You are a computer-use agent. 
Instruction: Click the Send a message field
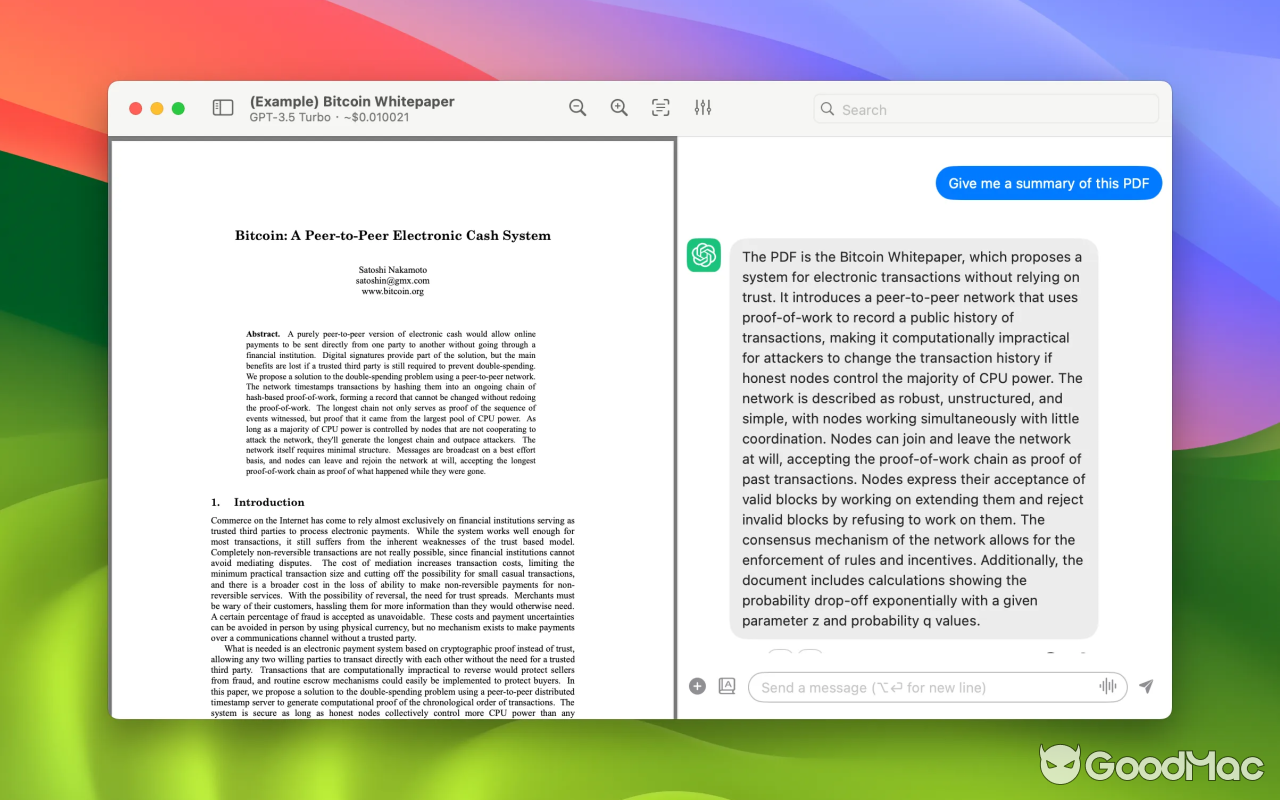click(x=930, y=687)
